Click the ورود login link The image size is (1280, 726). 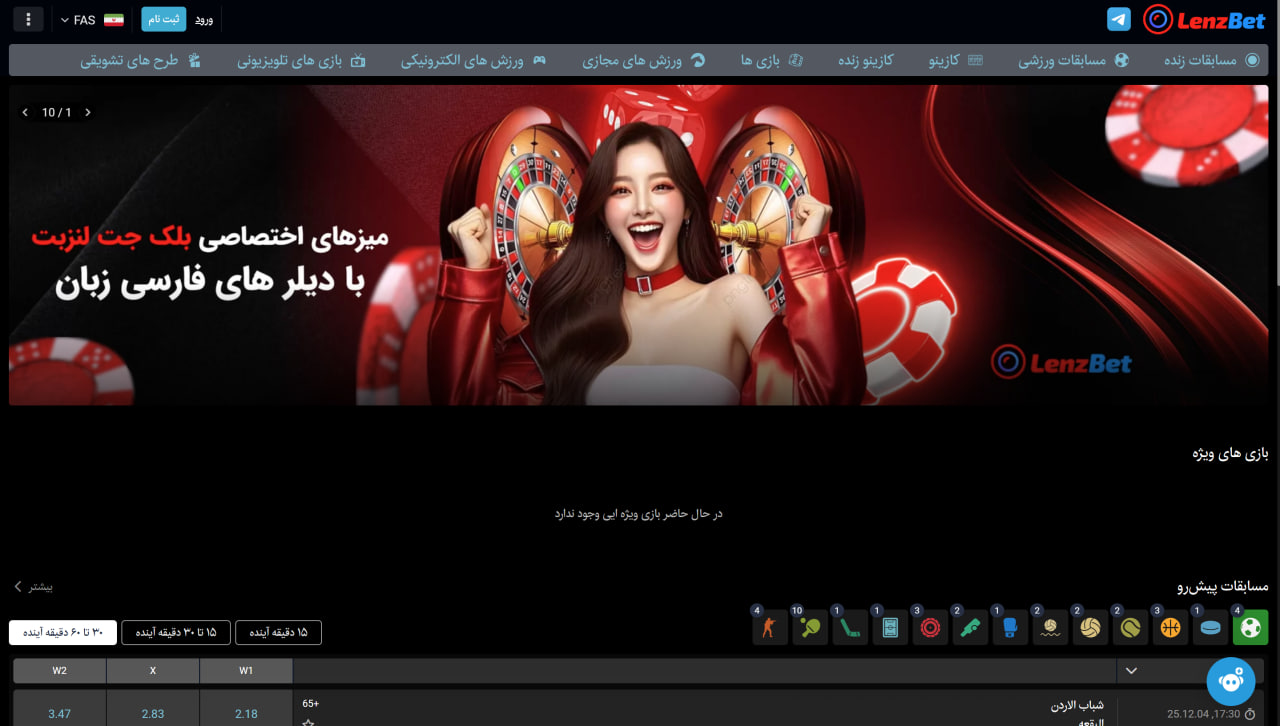203,20
